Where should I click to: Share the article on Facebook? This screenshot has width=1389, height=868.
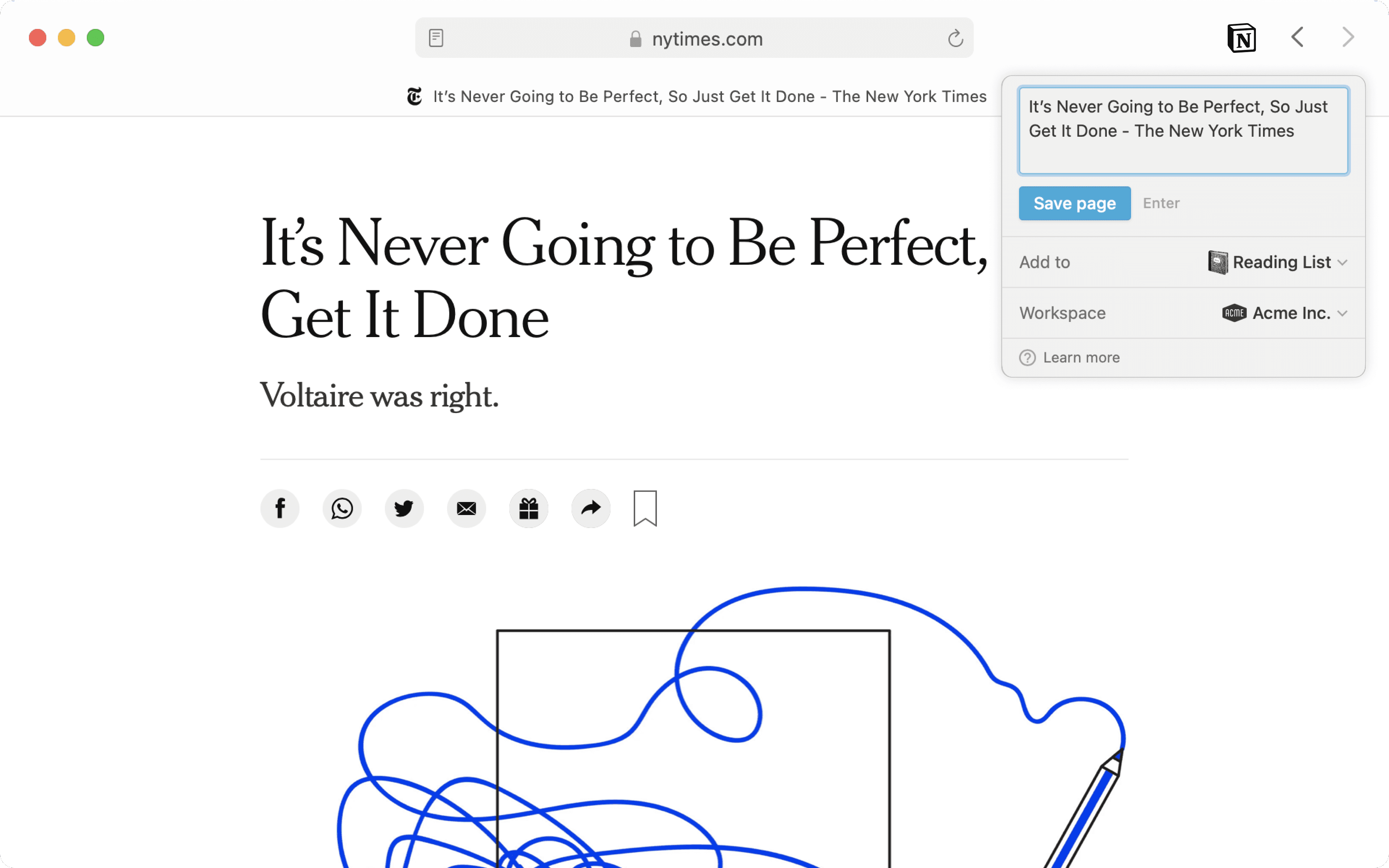pyautogui.click(x=280, y=508)
